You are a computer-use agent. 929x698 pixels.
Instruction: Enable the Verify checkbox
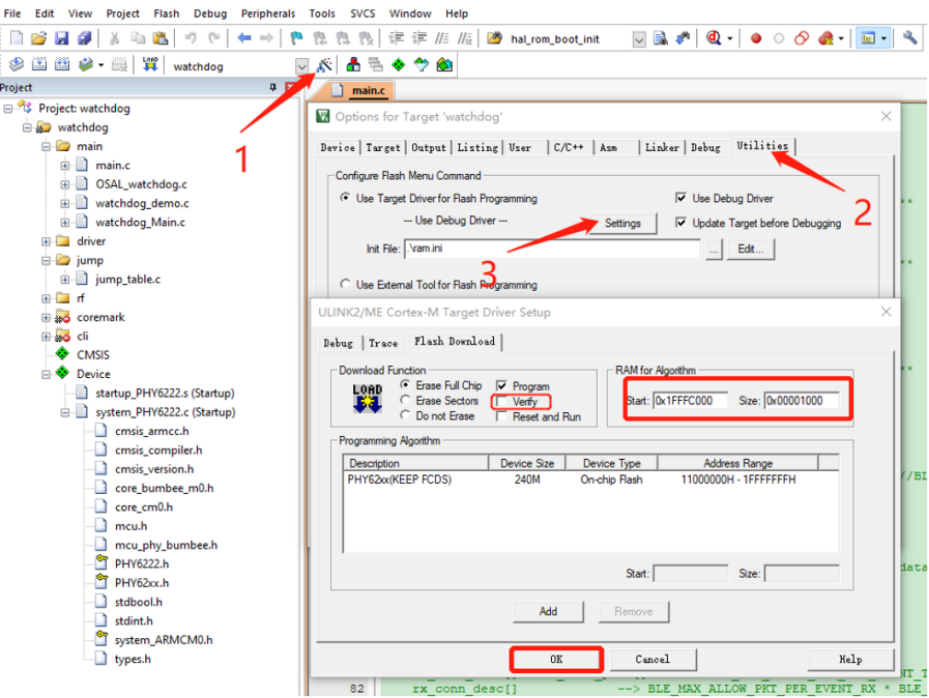click(502, 402)
